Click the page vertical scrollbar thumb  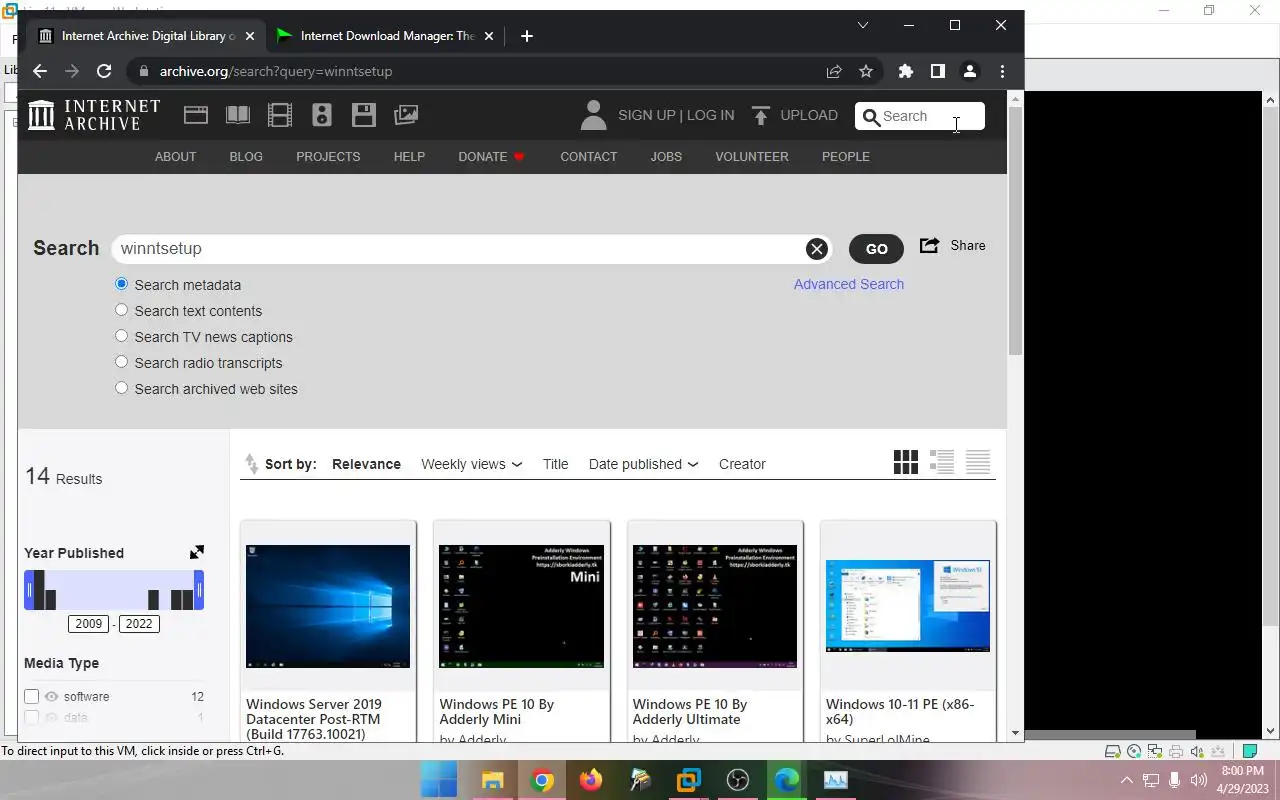point(1015,230)
